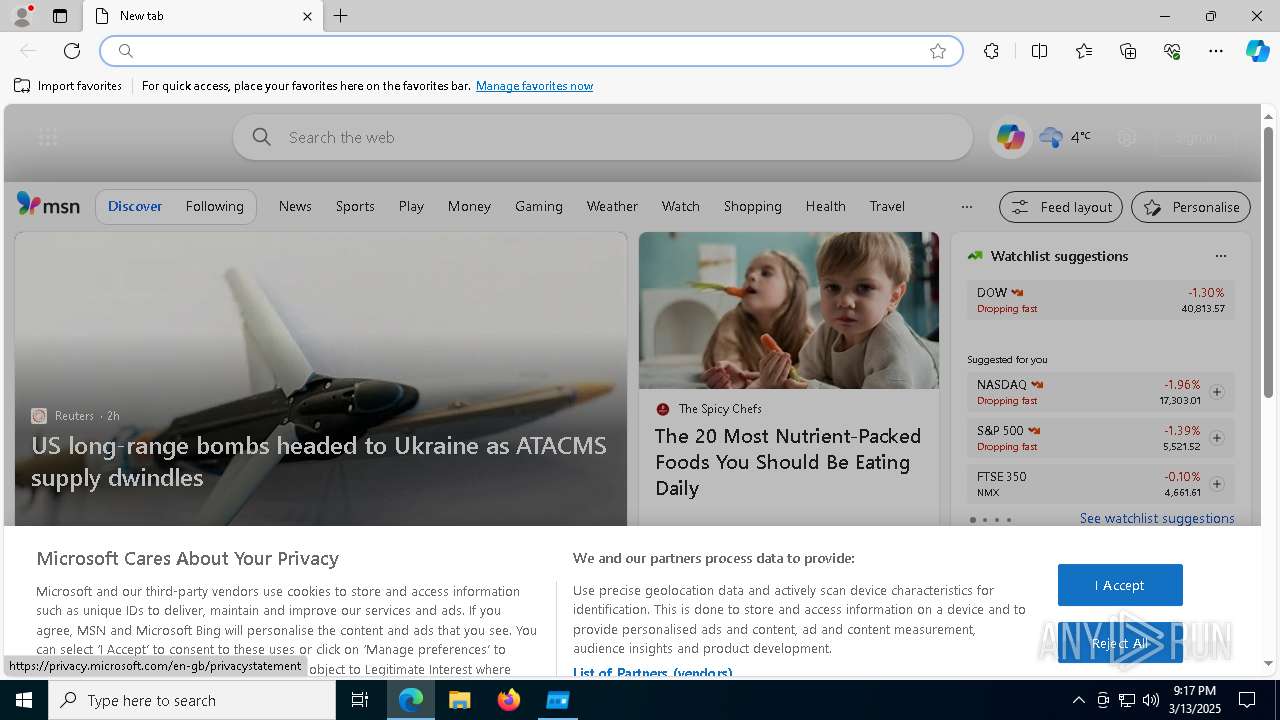
Task: Open File Explorer from the taskbar
Action: 459,700
